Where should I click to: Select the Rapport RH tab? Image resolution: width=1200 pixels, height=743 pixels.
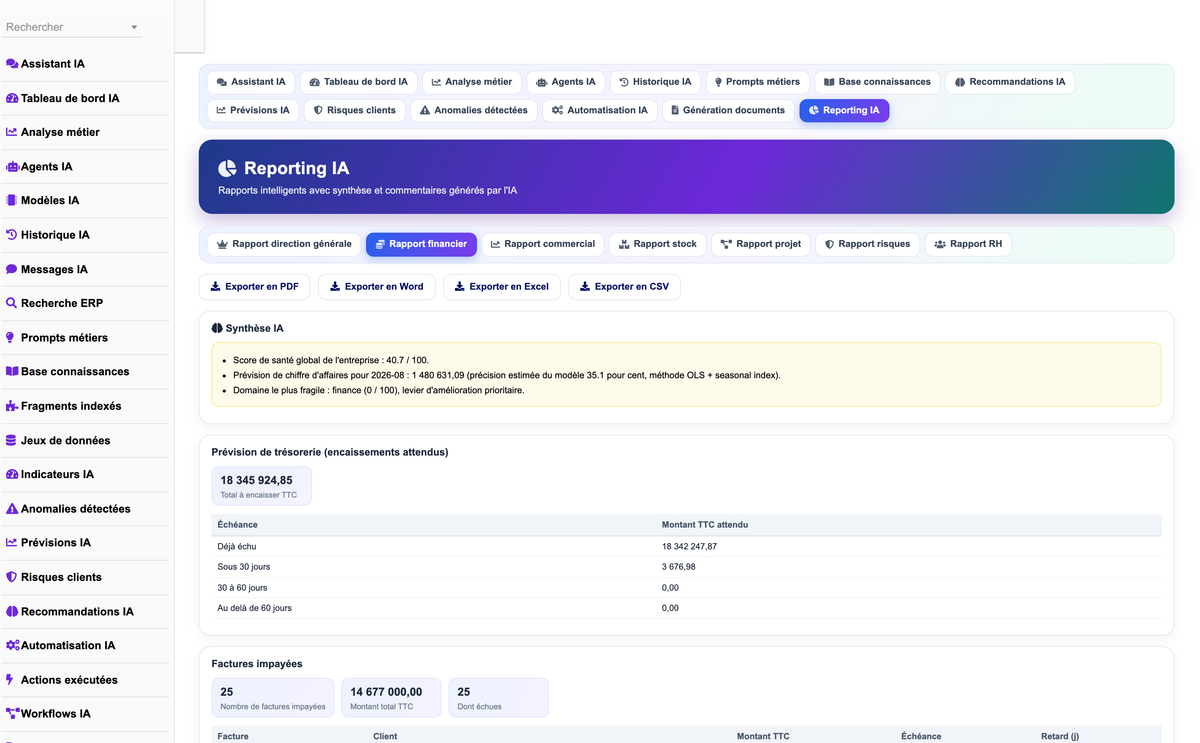(x=968, y=244)
